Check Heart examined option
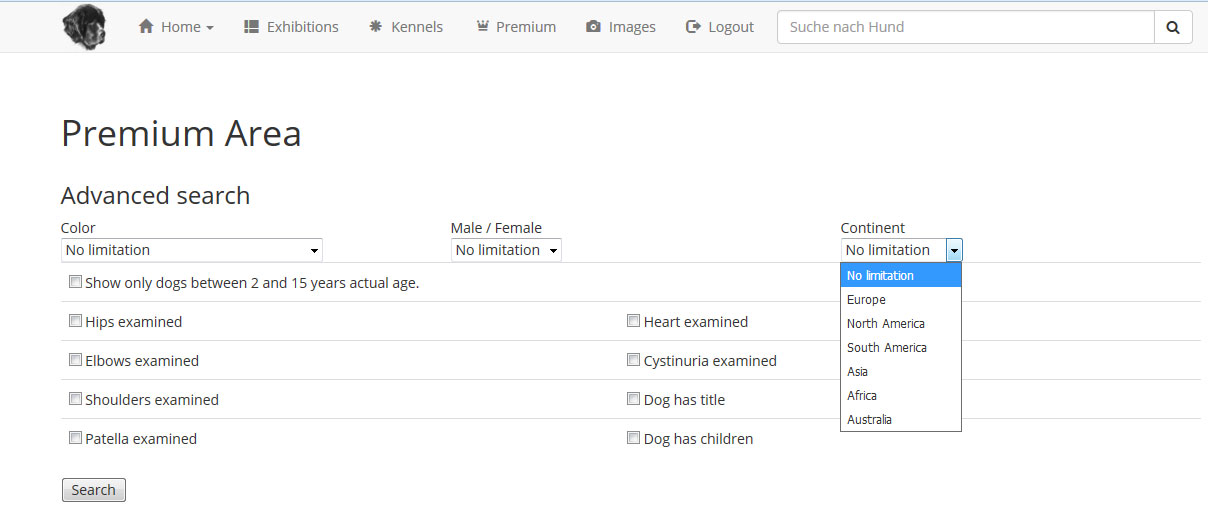 tap(633, 321)
